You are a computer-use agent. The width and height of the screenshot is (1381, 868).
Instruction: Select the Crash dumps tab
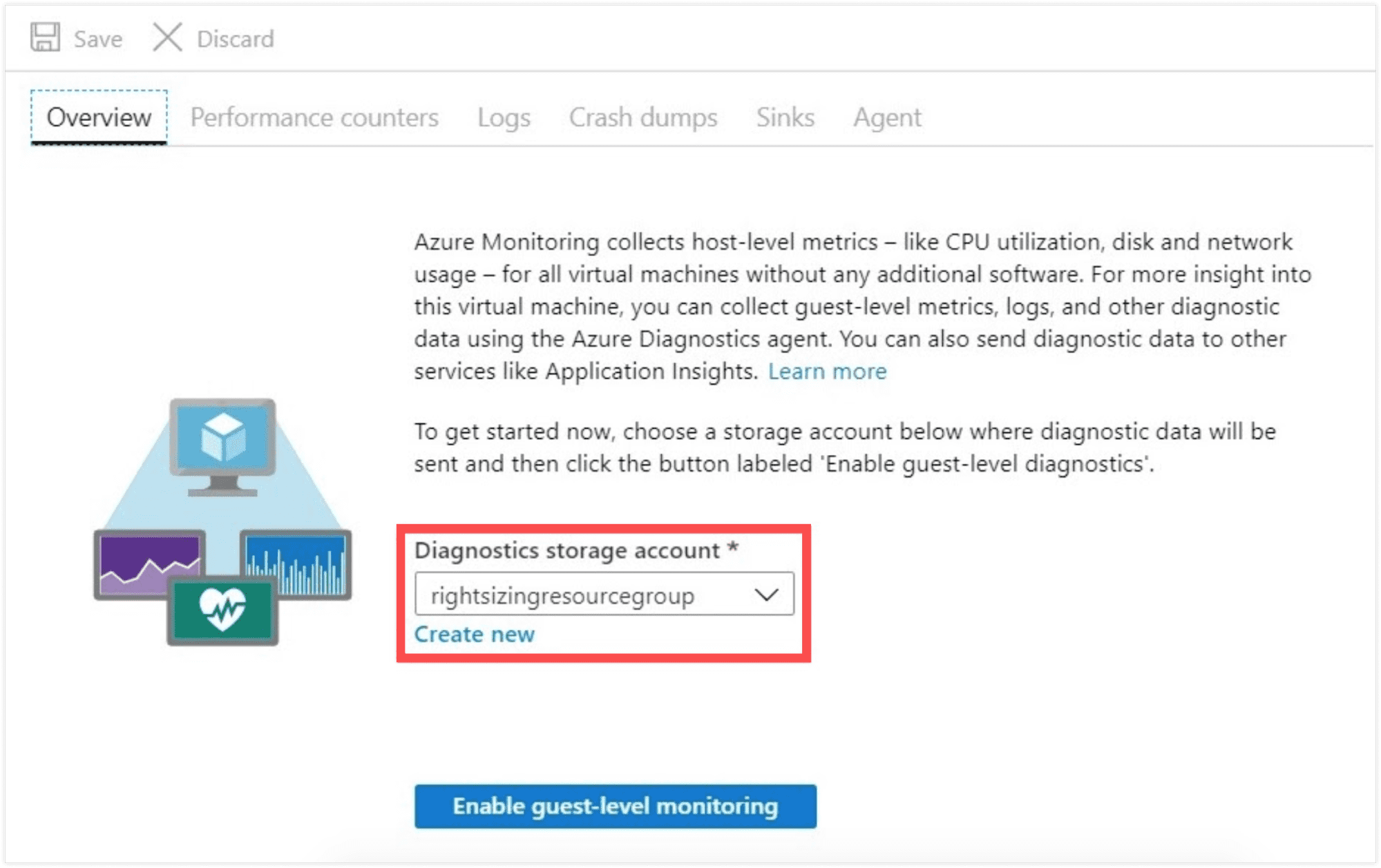coord(643,117)
